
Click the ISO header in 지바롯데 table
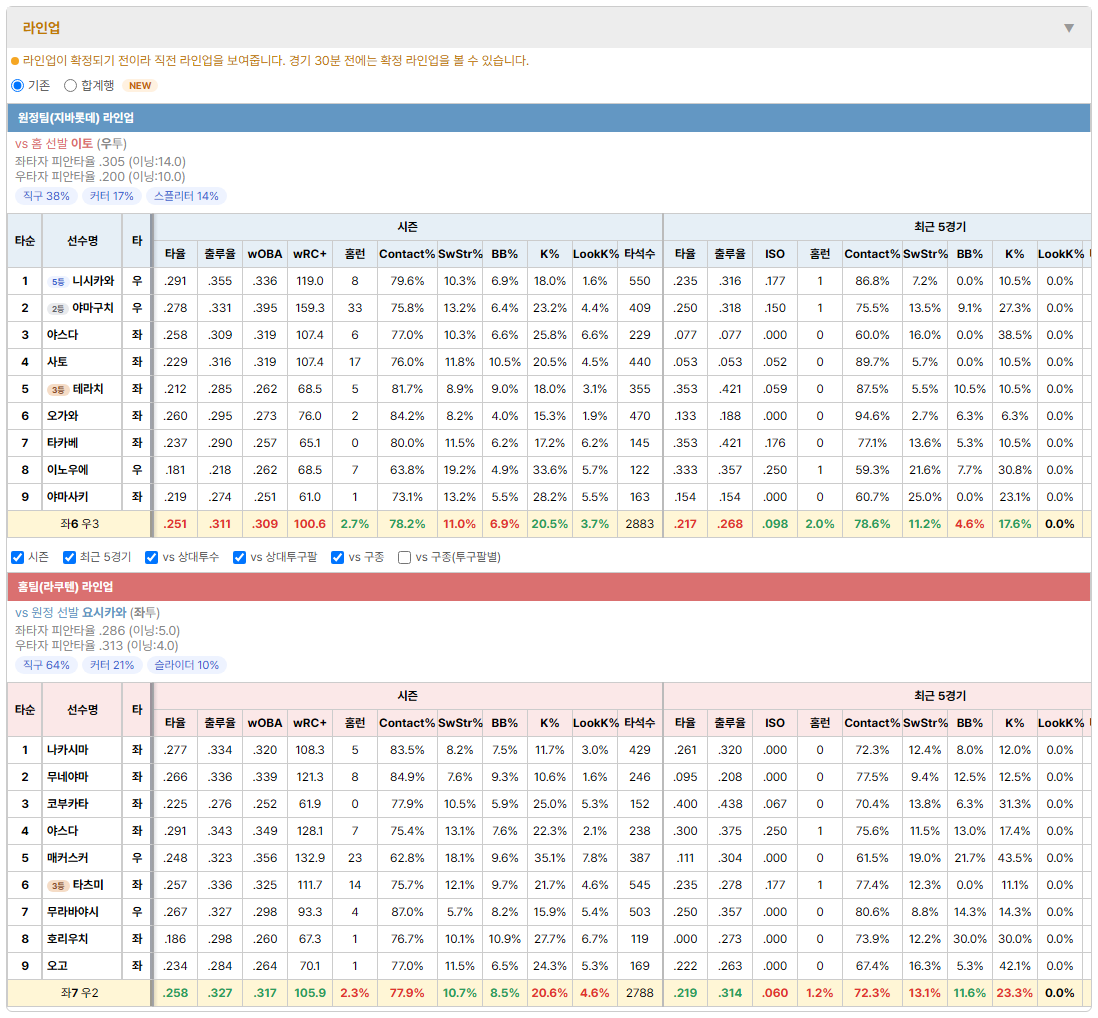[774, 254]
